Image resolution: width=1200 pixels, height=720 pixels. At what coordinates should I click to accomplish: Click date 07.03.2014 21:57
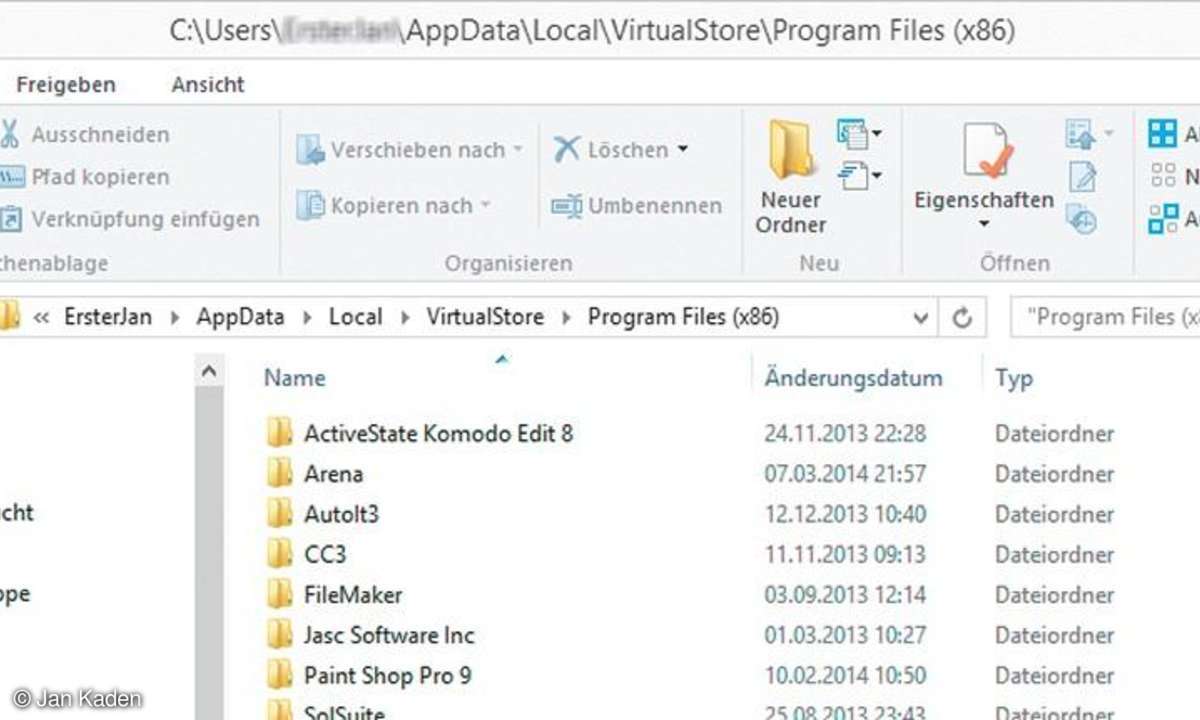(845, 473)
